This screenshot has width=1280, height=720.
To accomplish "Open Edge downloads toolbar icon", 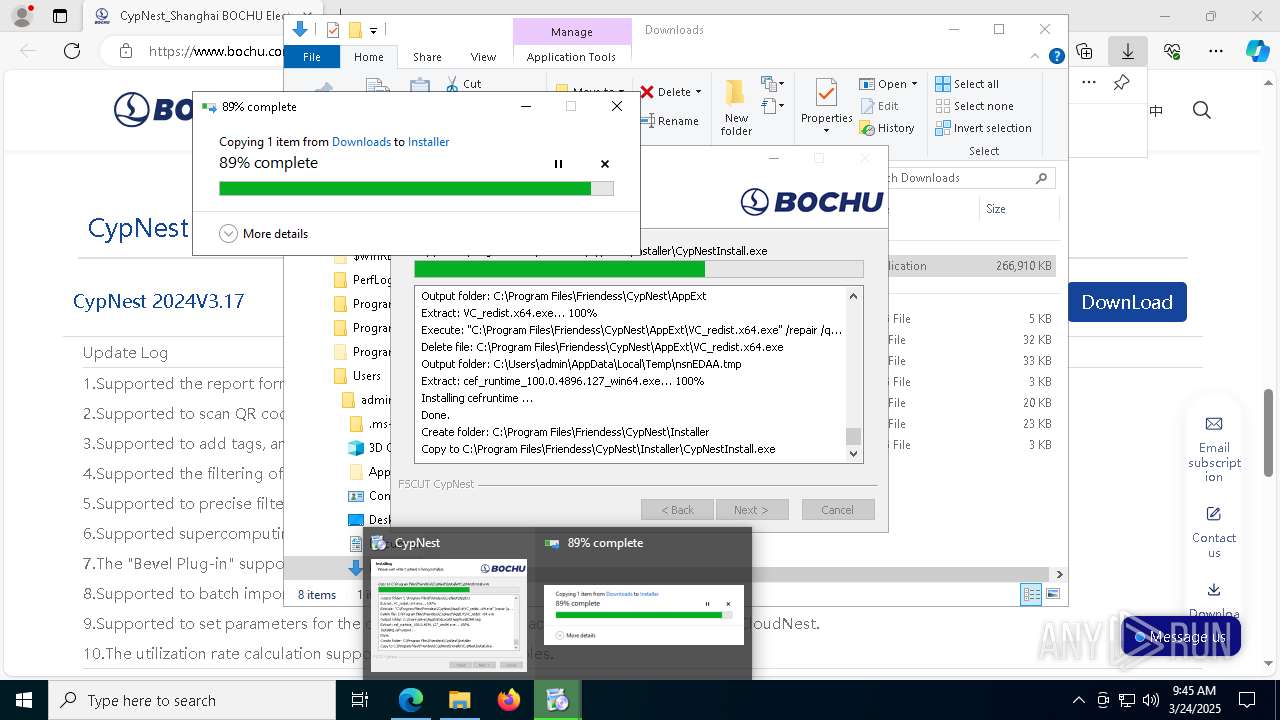I will [1127, 51].
